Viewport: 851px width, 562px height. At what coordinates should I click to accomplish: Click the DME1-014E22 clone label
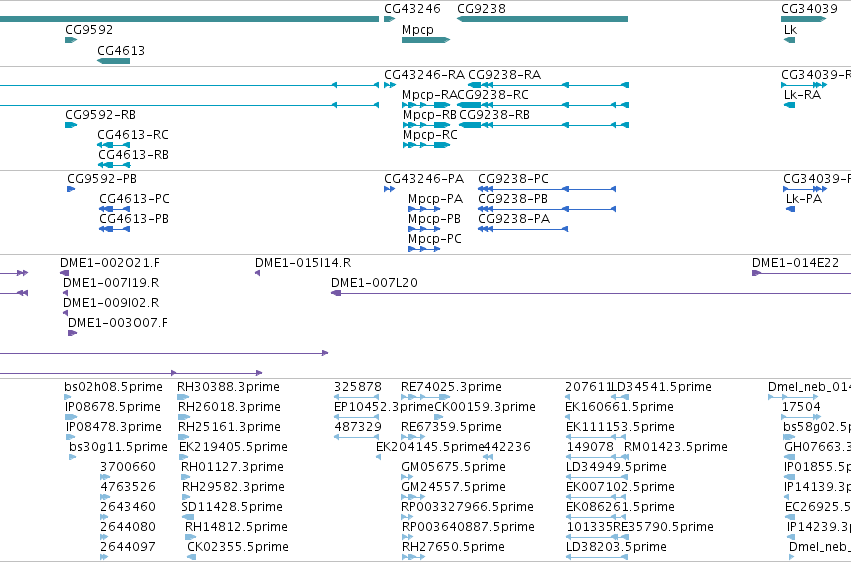pyautogui.click(x=795, y=263)
